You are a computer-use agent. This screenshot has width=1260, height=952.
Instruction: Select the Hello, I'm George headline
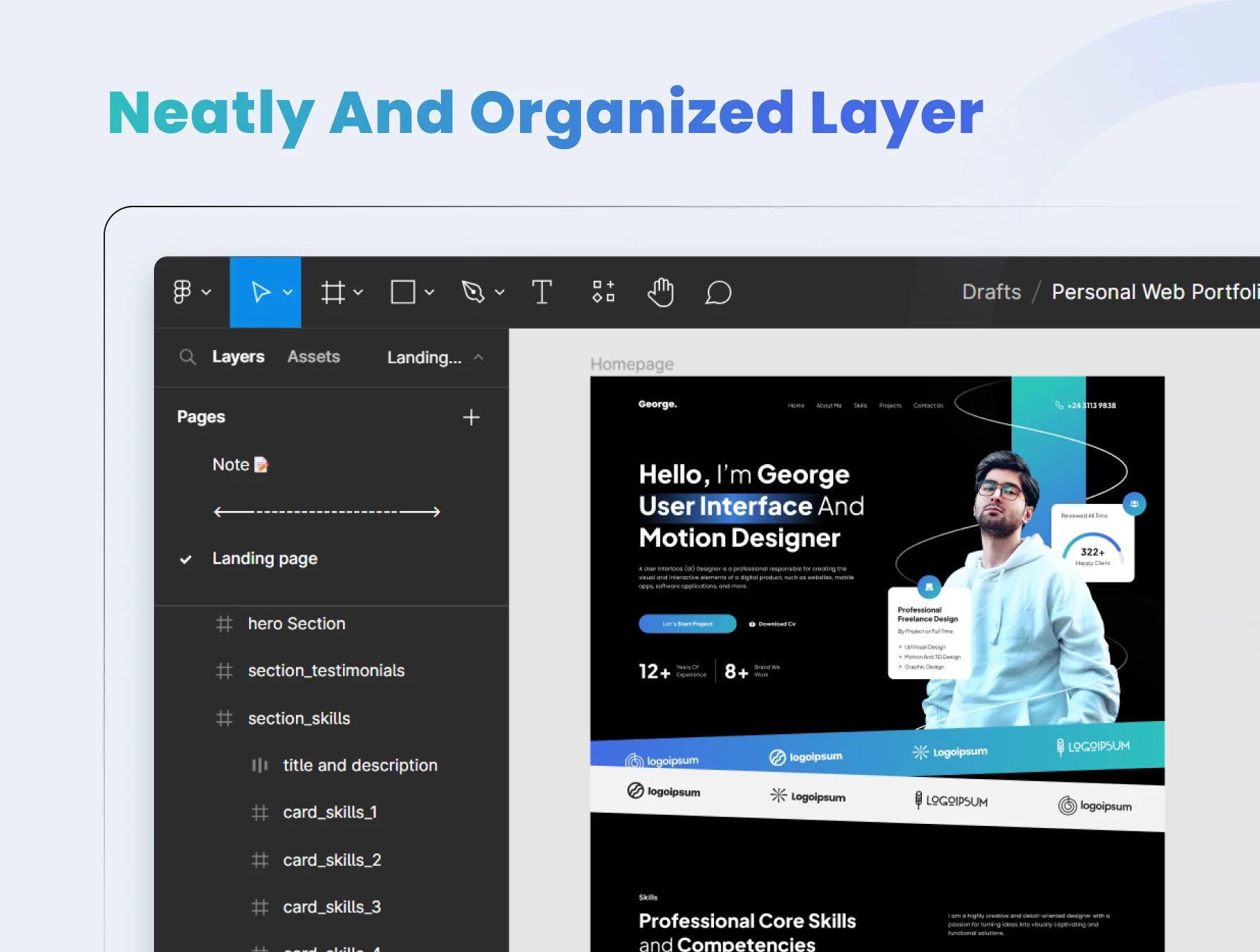click(x=744, y=475)
